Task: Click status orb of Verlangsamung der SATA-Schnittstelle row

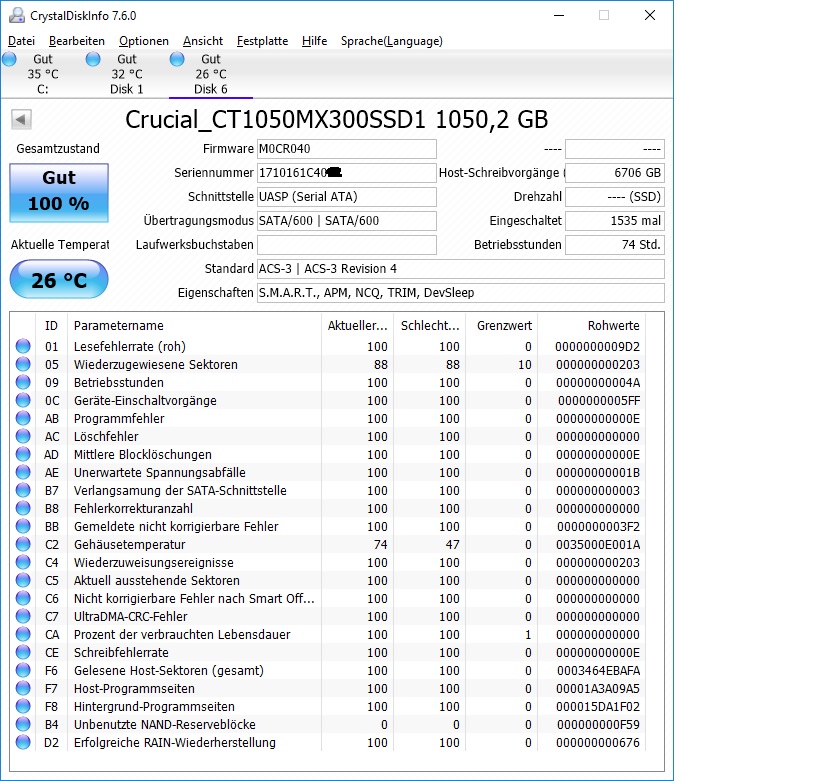Action: 23,490
